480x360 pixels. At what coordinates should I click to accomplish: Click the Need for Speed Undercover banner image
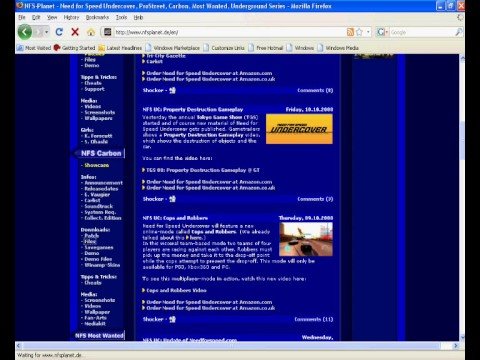coord(299,129)
